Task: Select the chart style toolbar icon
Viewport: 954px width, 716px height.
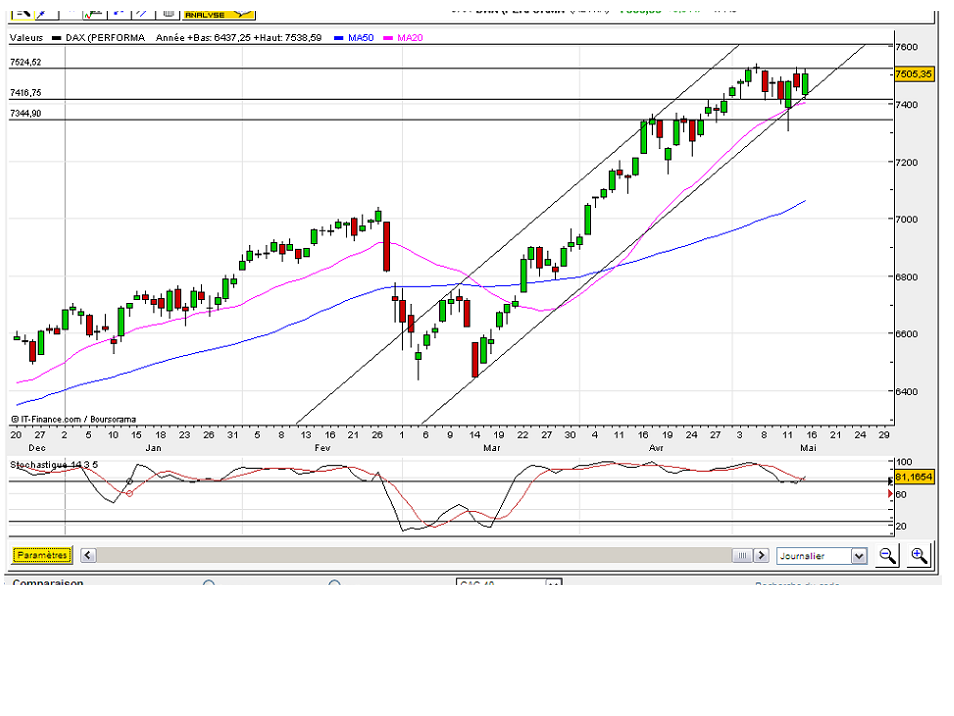Action: (94, 13)
